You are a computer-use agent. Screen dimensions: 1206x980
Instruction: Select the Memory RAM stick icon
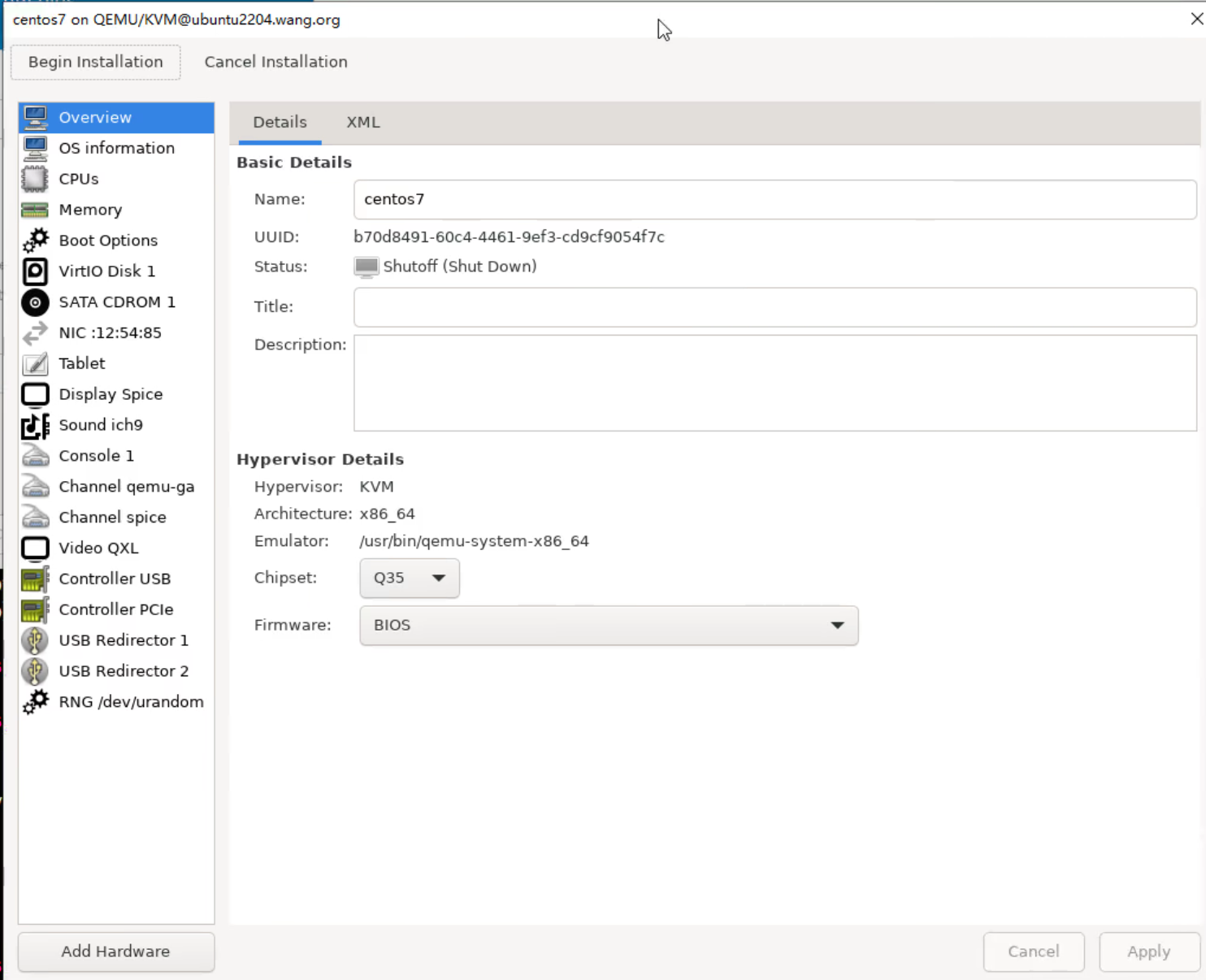point(35,210)
